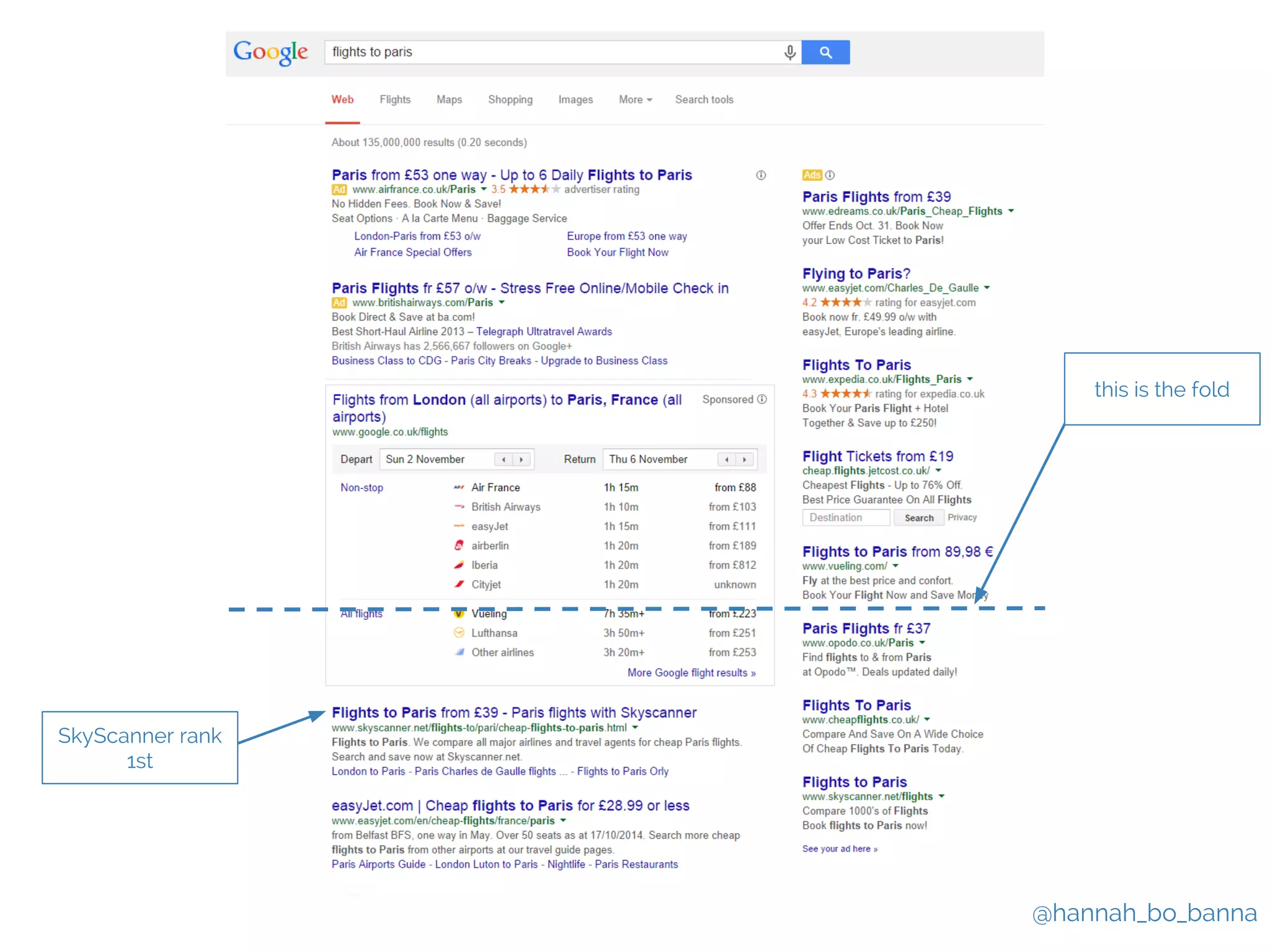
Task: Click 'Business Class to CDG' sitelink
Action: coord(386,361)
